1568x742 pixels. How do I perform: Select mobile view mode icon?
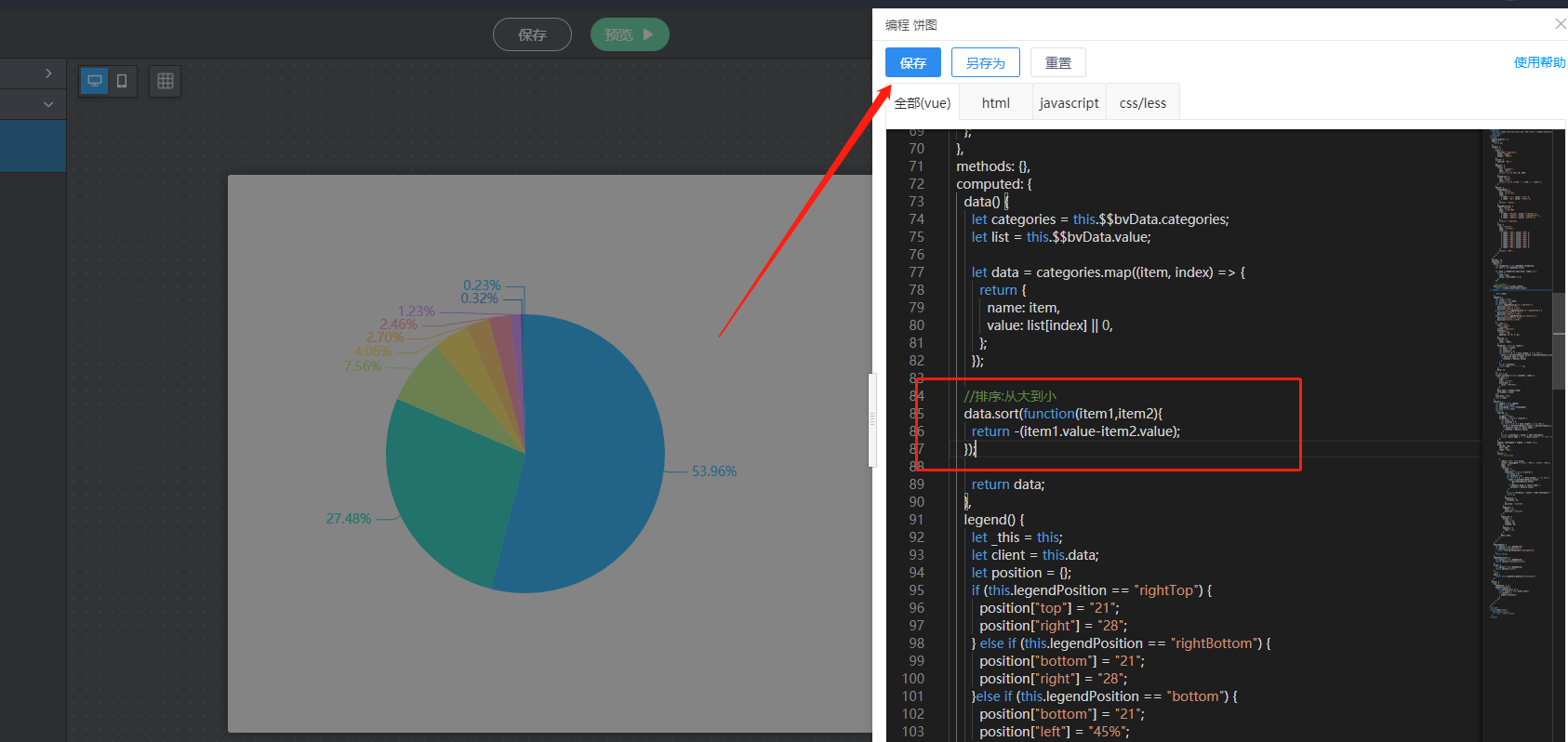click(122, 81)
